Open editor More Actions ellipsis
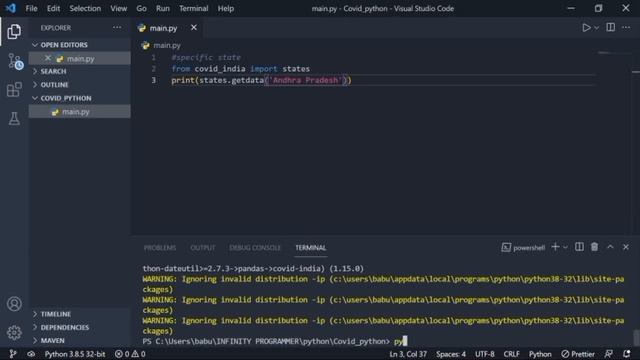Image resolution: width=640 pixels, height=360 pixels. (x=626, y=27)
